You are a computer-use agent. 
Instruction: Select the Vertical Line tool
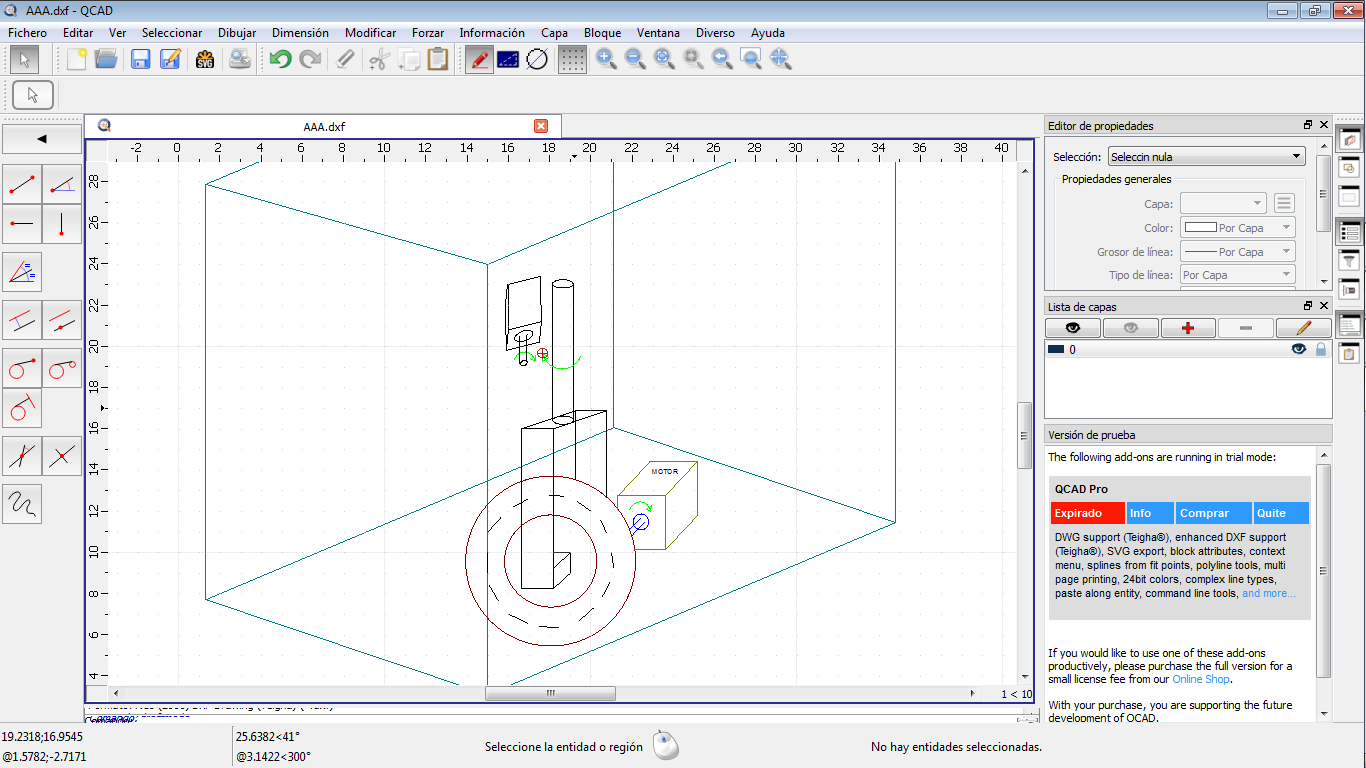tap(62, 224)
